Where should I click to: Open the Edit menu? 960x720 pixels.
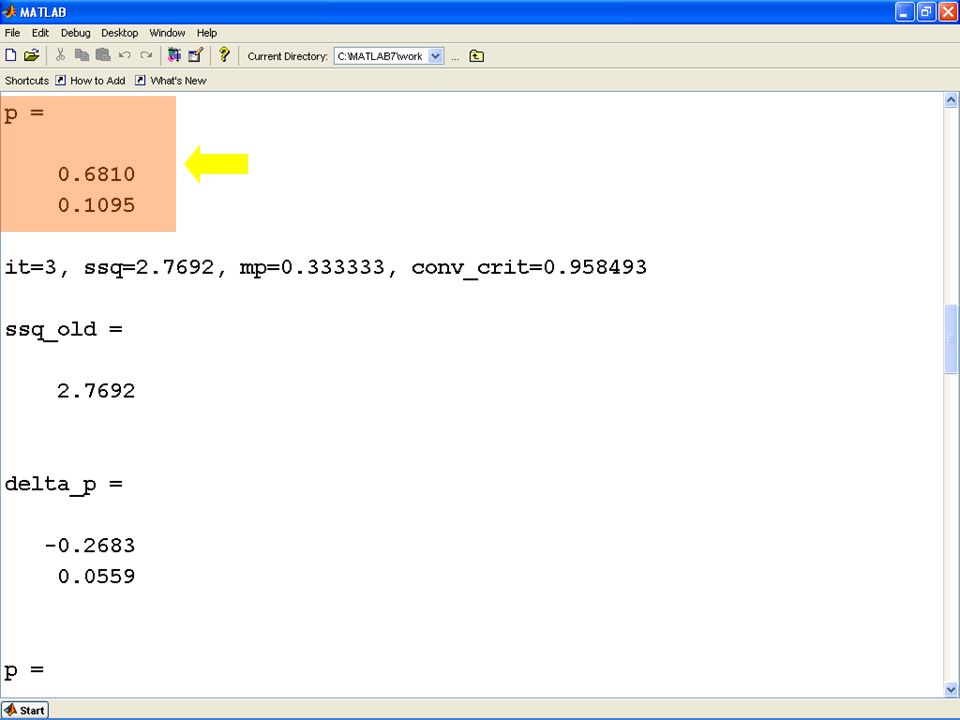click(x=40, y=33)
